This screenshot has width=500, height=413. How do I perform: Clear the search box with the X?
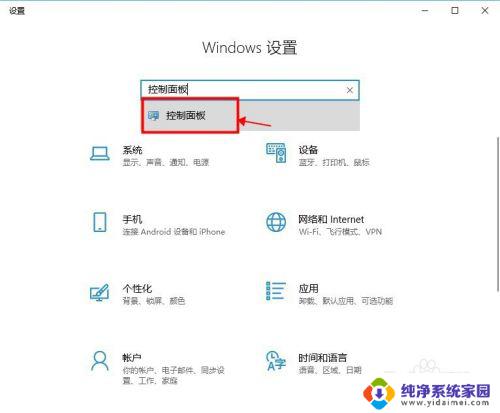[x=350, y=90]
